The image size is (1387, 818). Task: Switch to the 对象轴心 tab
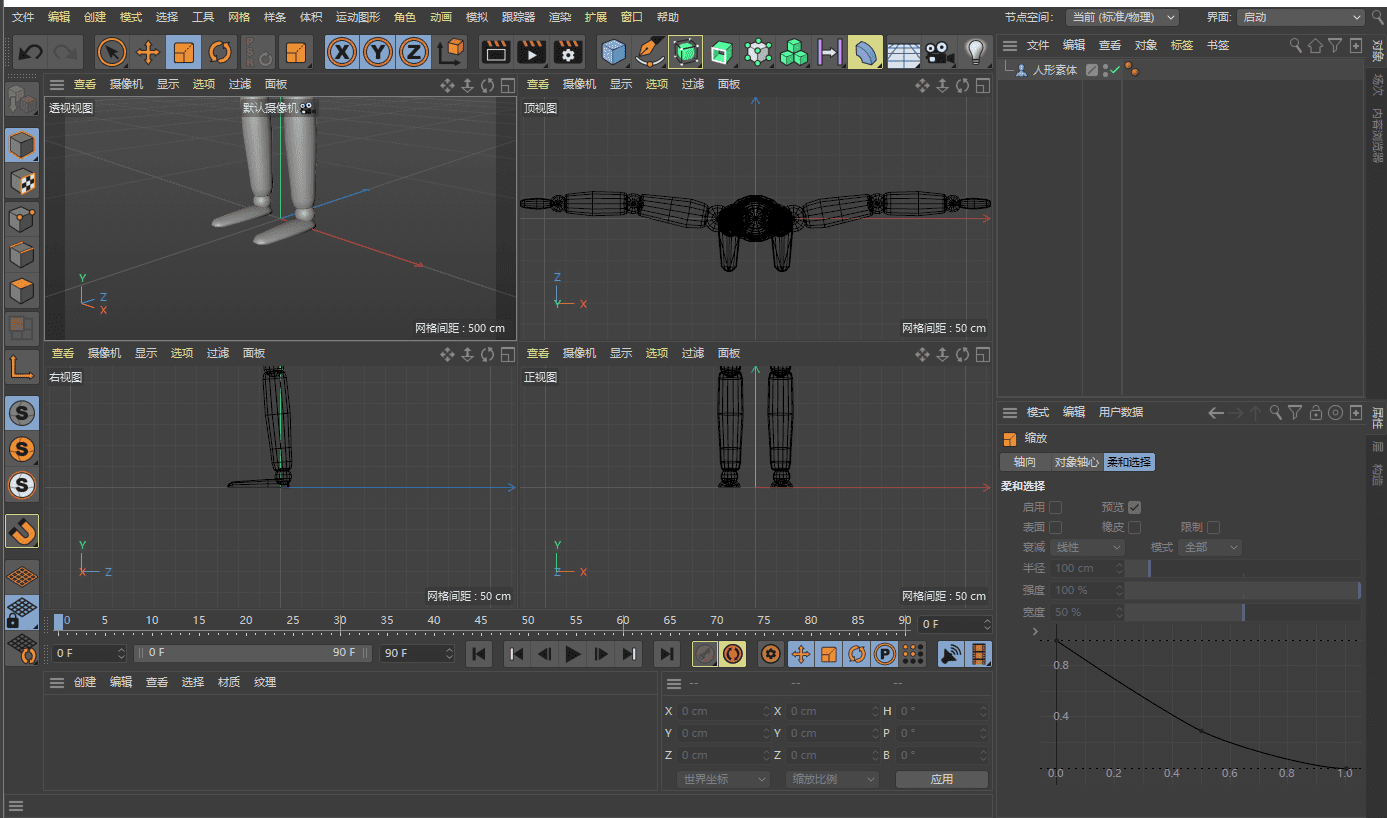click(1076, 462)
